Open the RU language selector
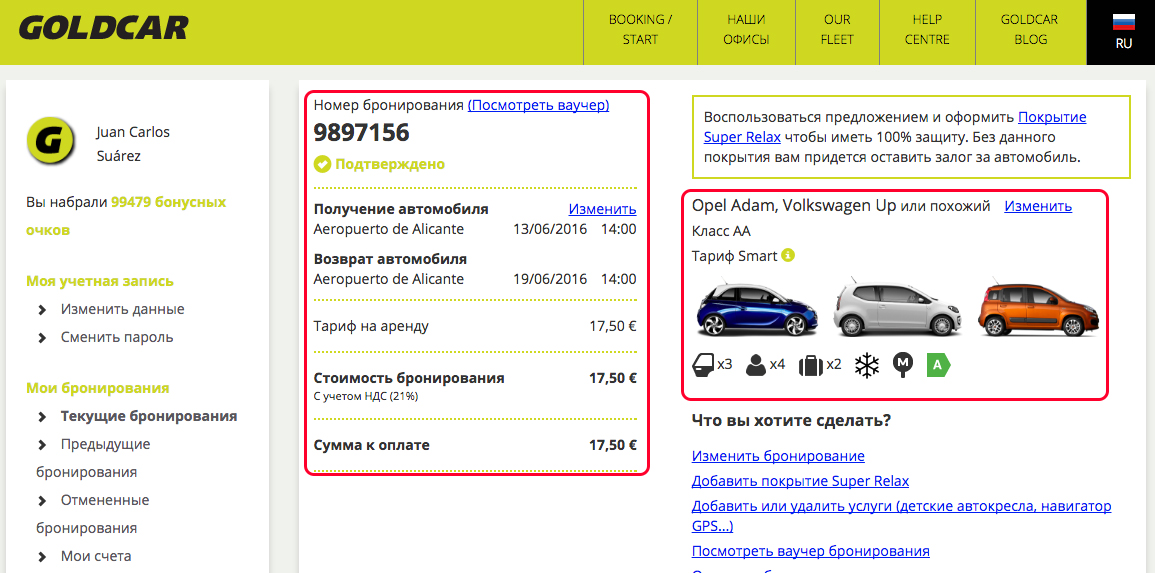The image size is (1155, 573). coord(1123,32)
